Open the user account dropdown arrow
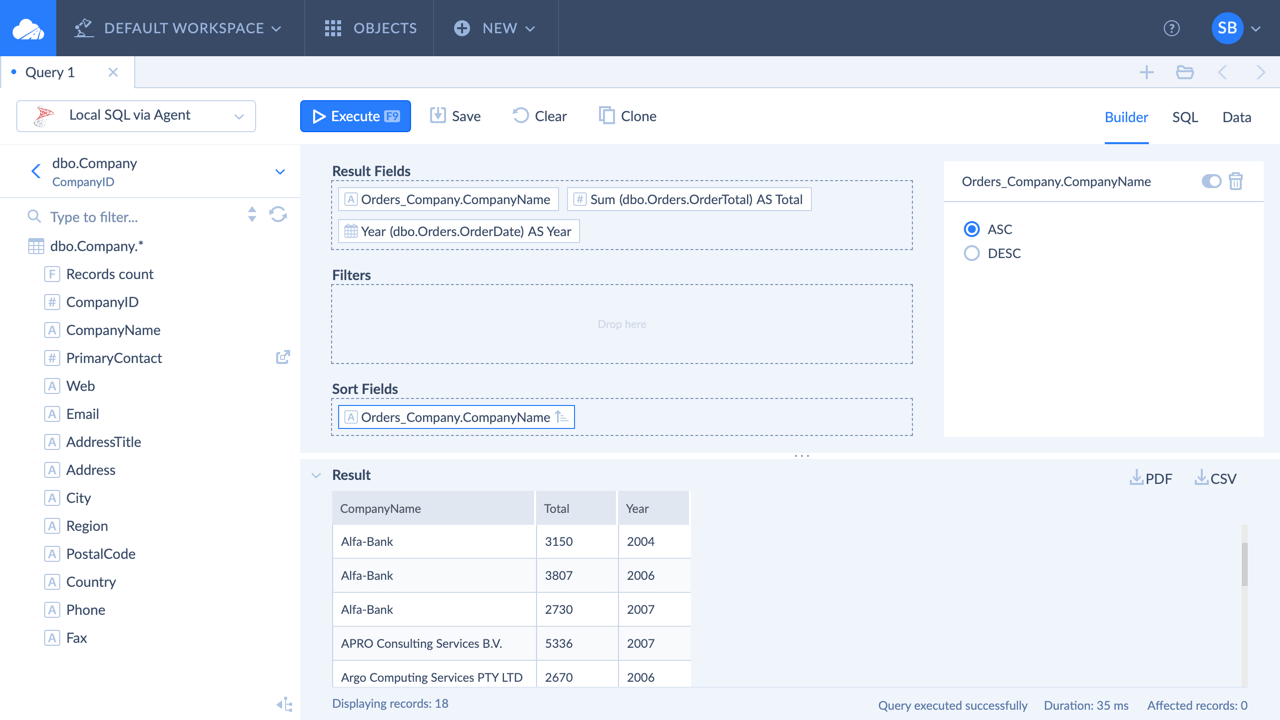The height and width of the screenshot is (720, 1280). (x=1256, y=29)
